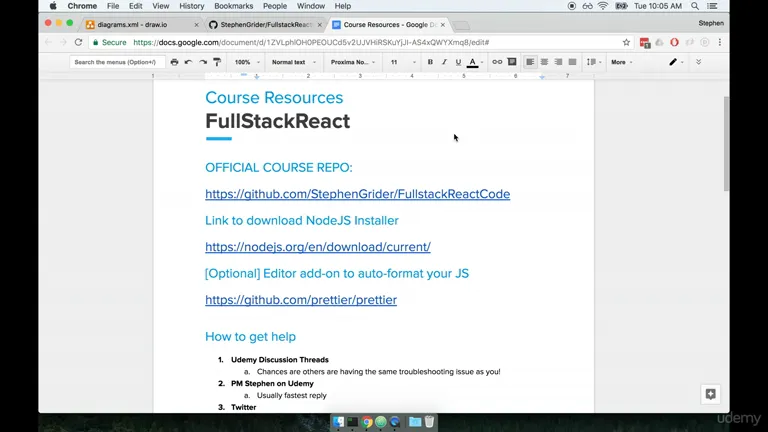The width and height of the screenshot is (768, 432).
Task: Toggle bold formatting
Action: (x=430, y=62)
